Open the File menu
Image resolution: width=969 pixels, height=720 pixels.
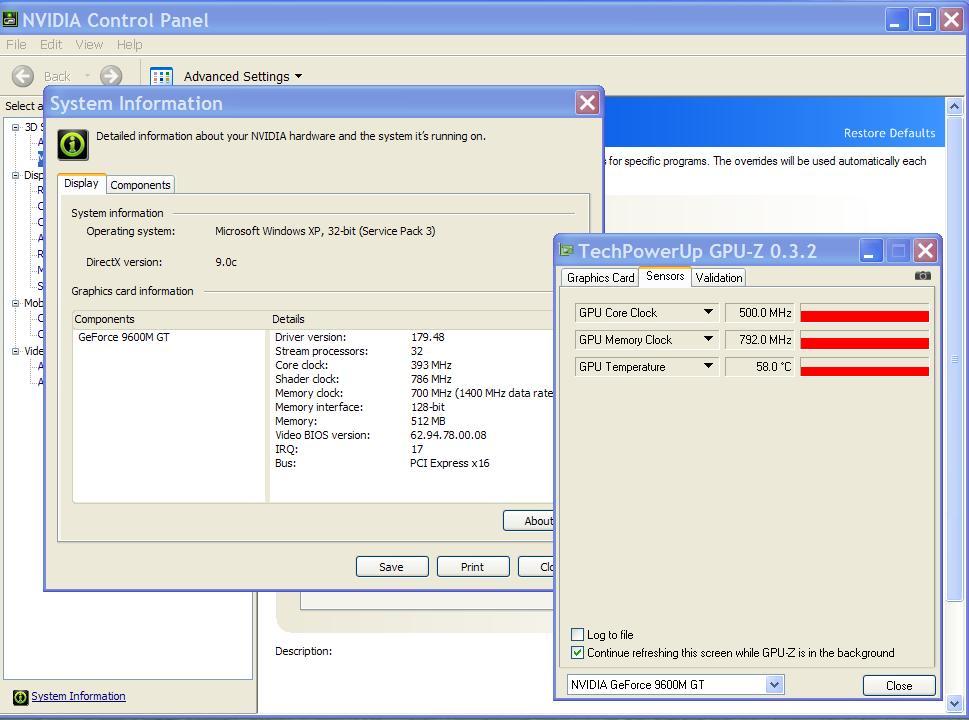point(16,44)
